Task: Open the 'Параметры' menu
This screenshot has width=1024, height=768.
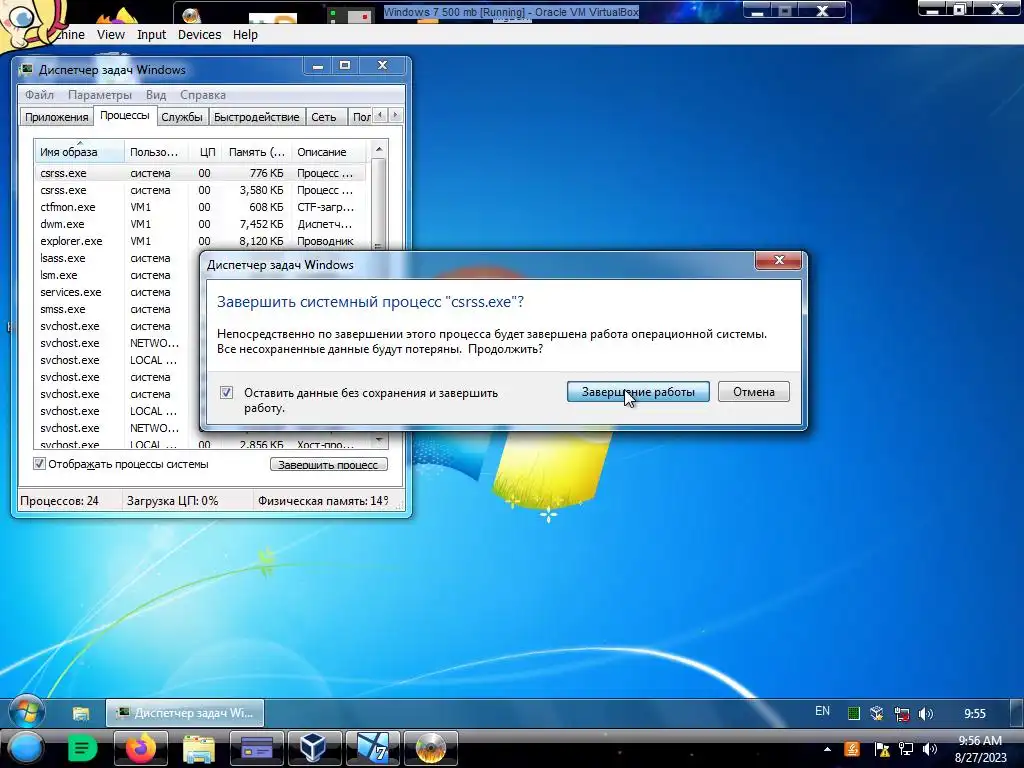Action: coord(100,95)
